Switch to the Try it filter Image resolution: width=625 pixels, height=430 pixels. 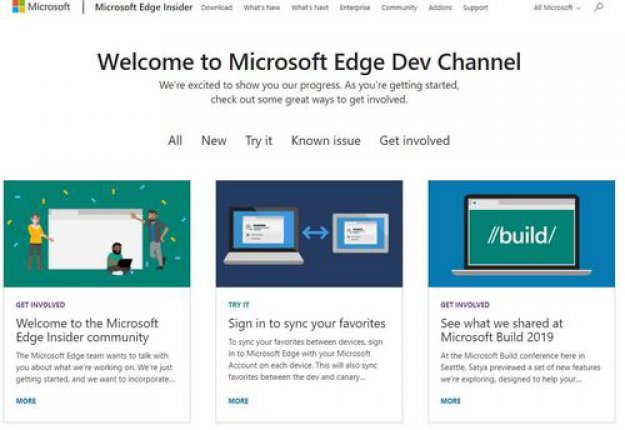pos(259,141)
